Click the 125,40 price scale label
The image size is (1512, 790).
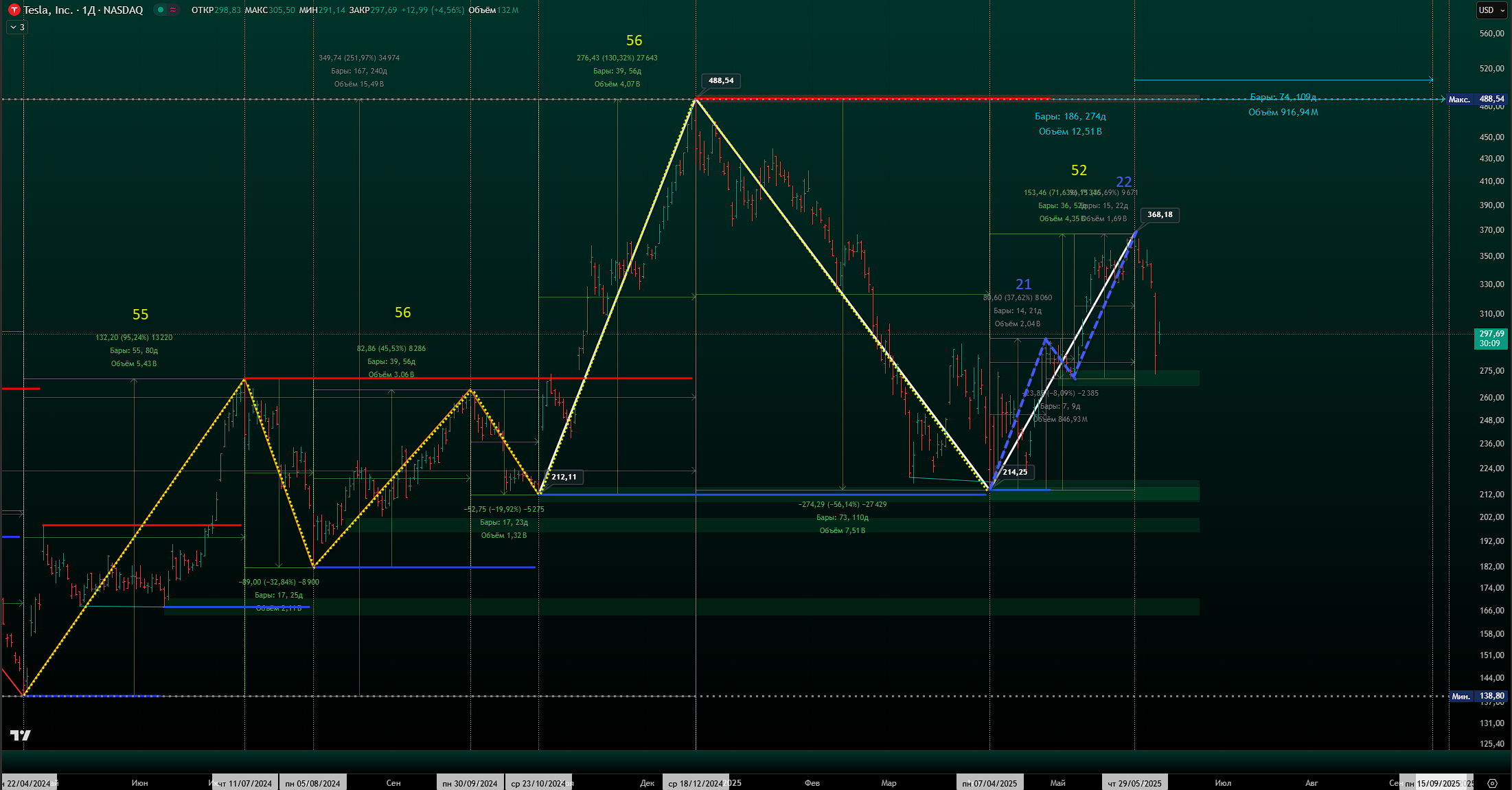[1491, 745]
